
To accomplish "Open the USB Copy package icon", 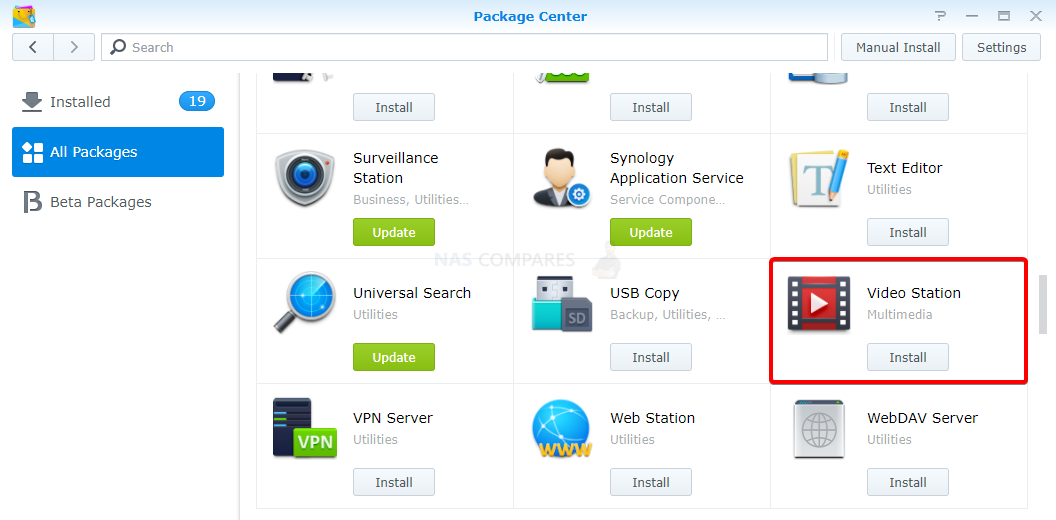I will 562,303.
